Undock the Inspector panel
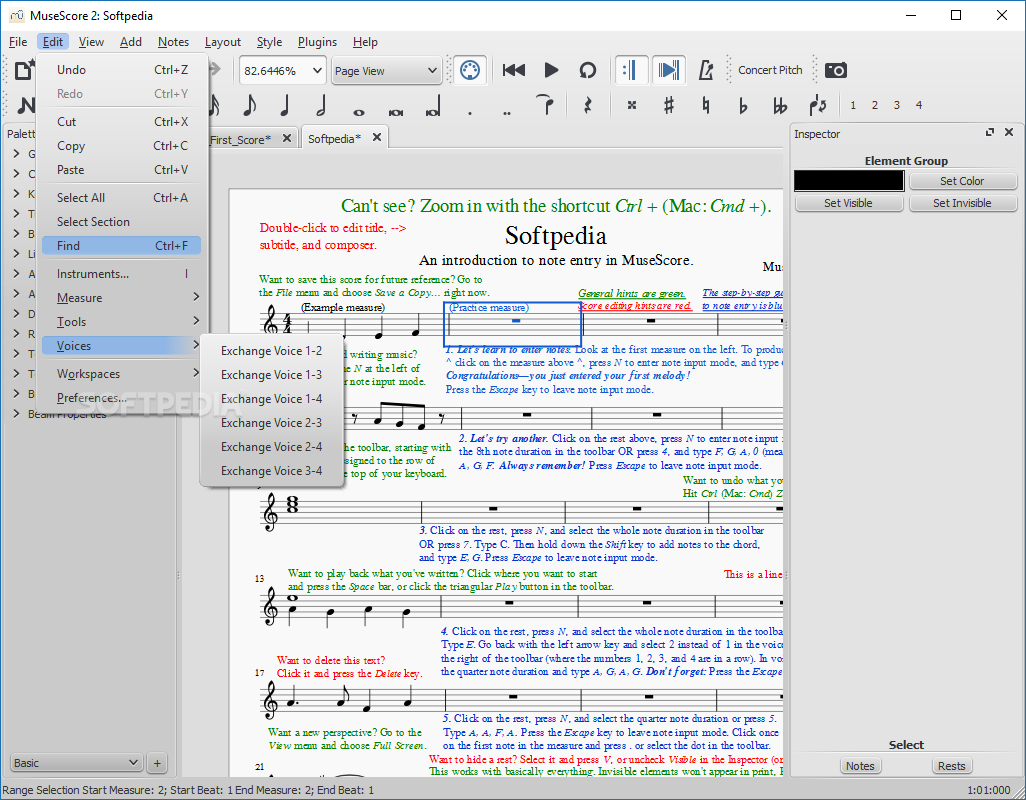Image resolution: width=1026 pixels, height=800 pixels. [990, 132]
